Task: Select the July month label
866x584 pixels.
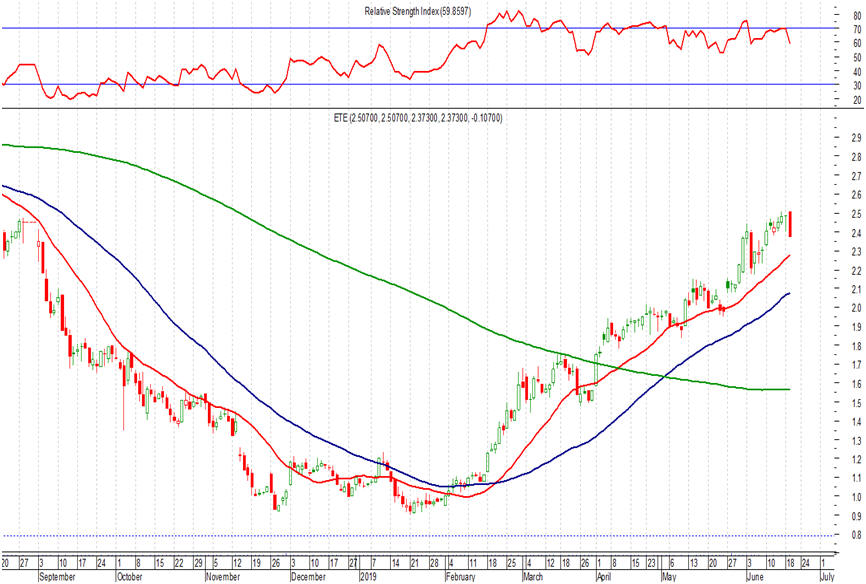Action: [827, 577]
